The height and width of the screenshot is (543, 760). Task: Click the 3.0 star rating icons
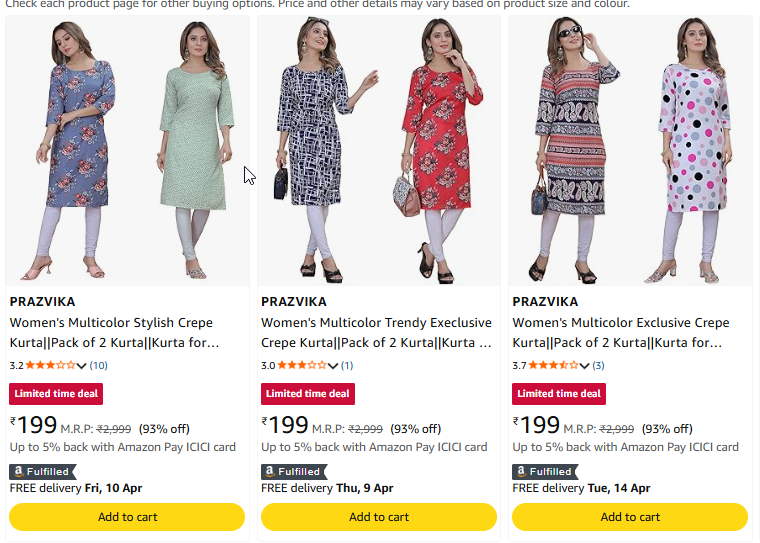(301, 366)
